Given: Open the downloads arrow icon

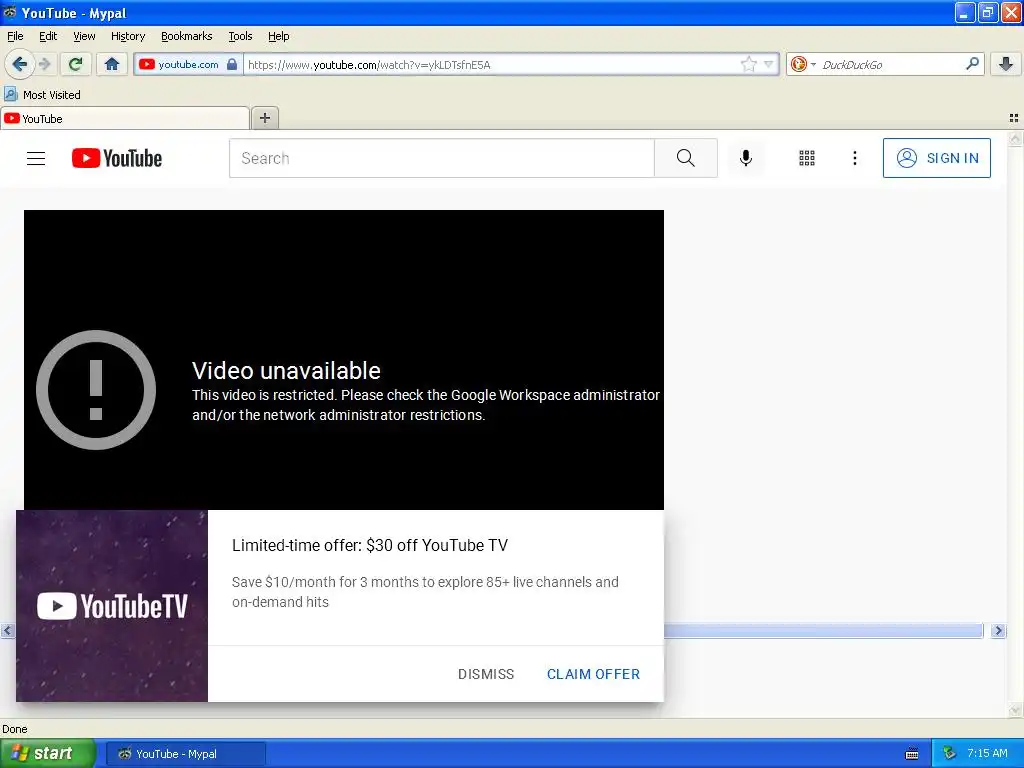Looking at the screenshot, I should click(1006, 64).
